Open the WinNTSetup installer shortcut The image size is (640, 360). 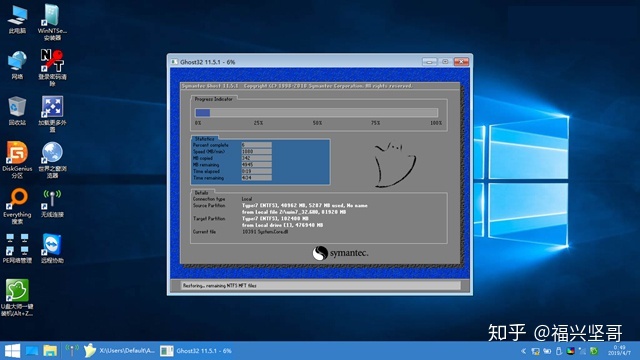[52, 22]
